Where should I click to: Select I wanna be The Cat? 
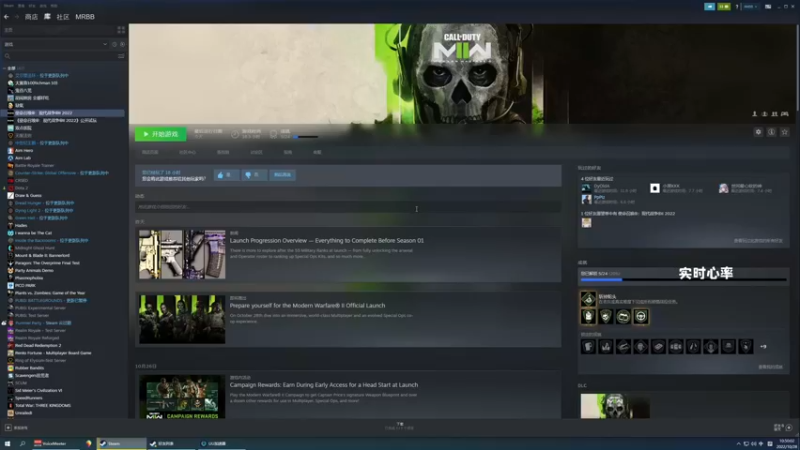click(33, 233)
